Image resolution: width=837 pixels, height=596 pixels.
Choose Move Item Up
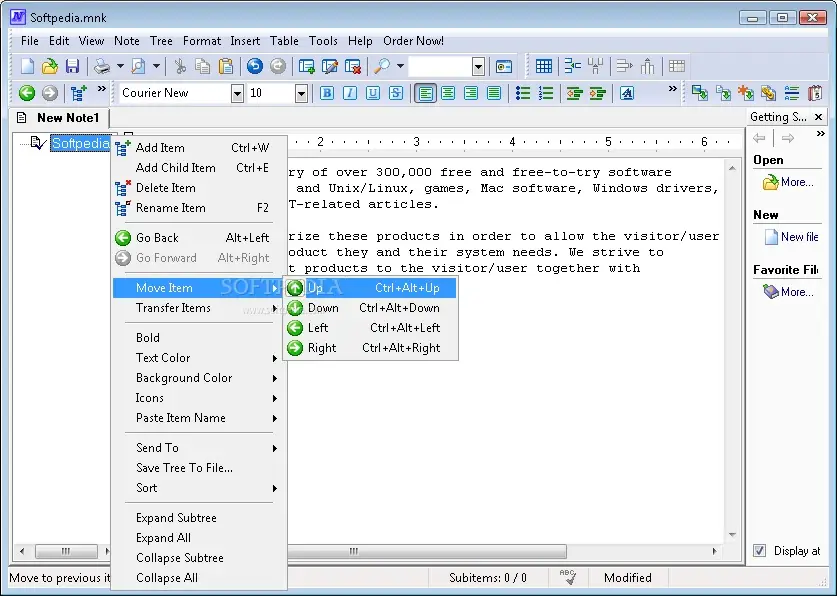click(370, 288)
